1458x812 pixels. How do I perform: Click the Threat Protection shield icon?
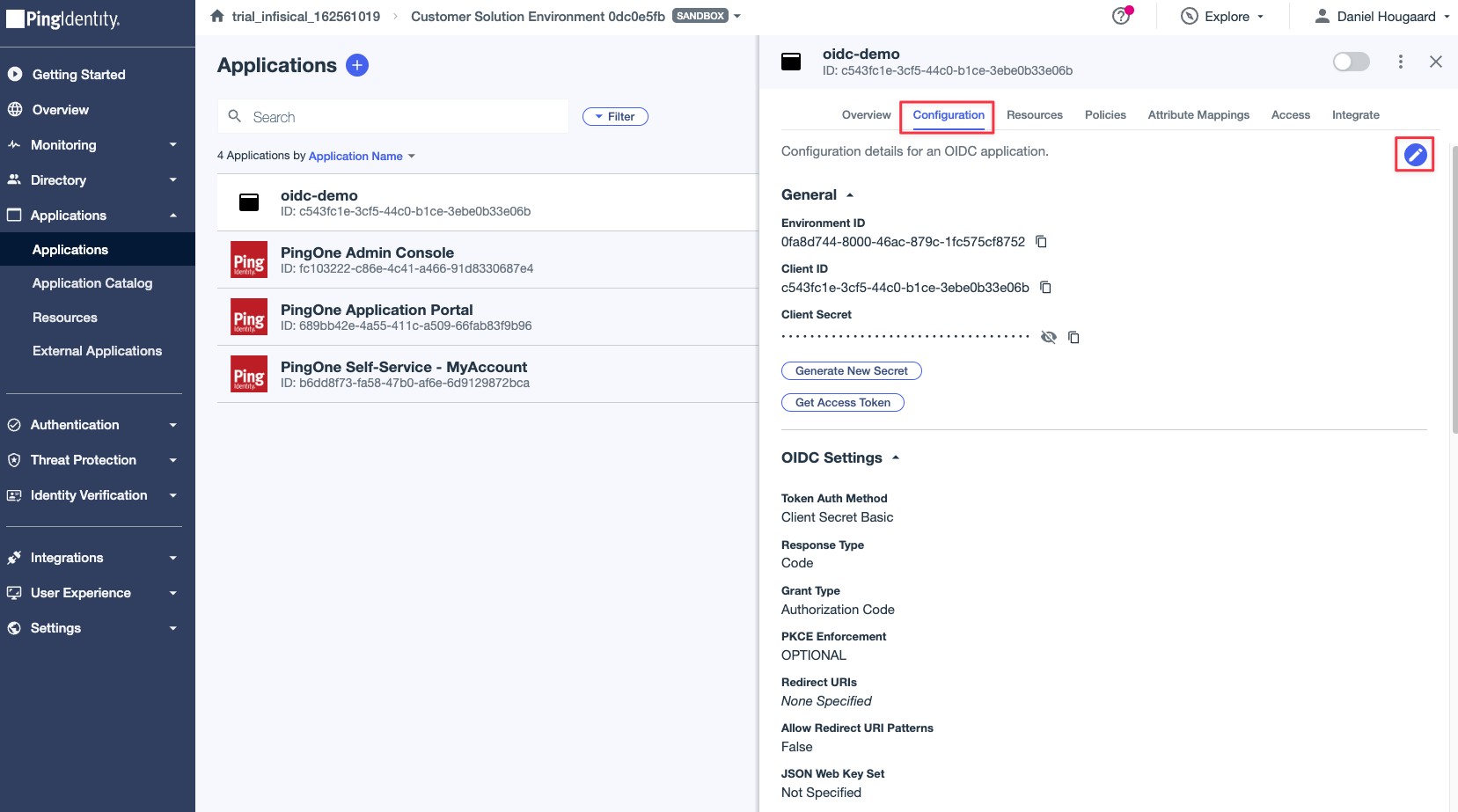[x=14, y=460]
